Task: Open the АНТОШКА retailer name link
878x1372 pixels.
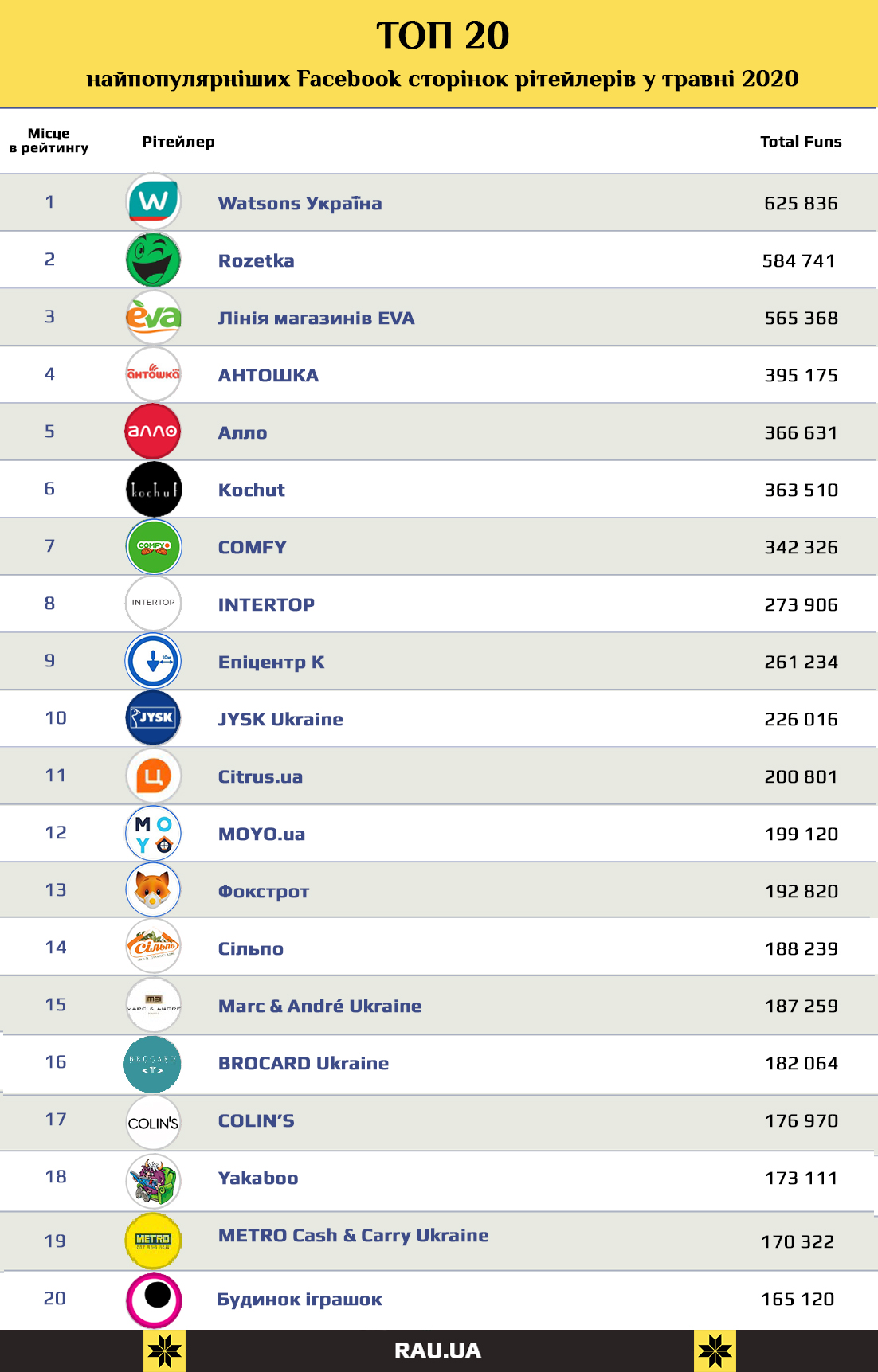Action: (268, 376)
